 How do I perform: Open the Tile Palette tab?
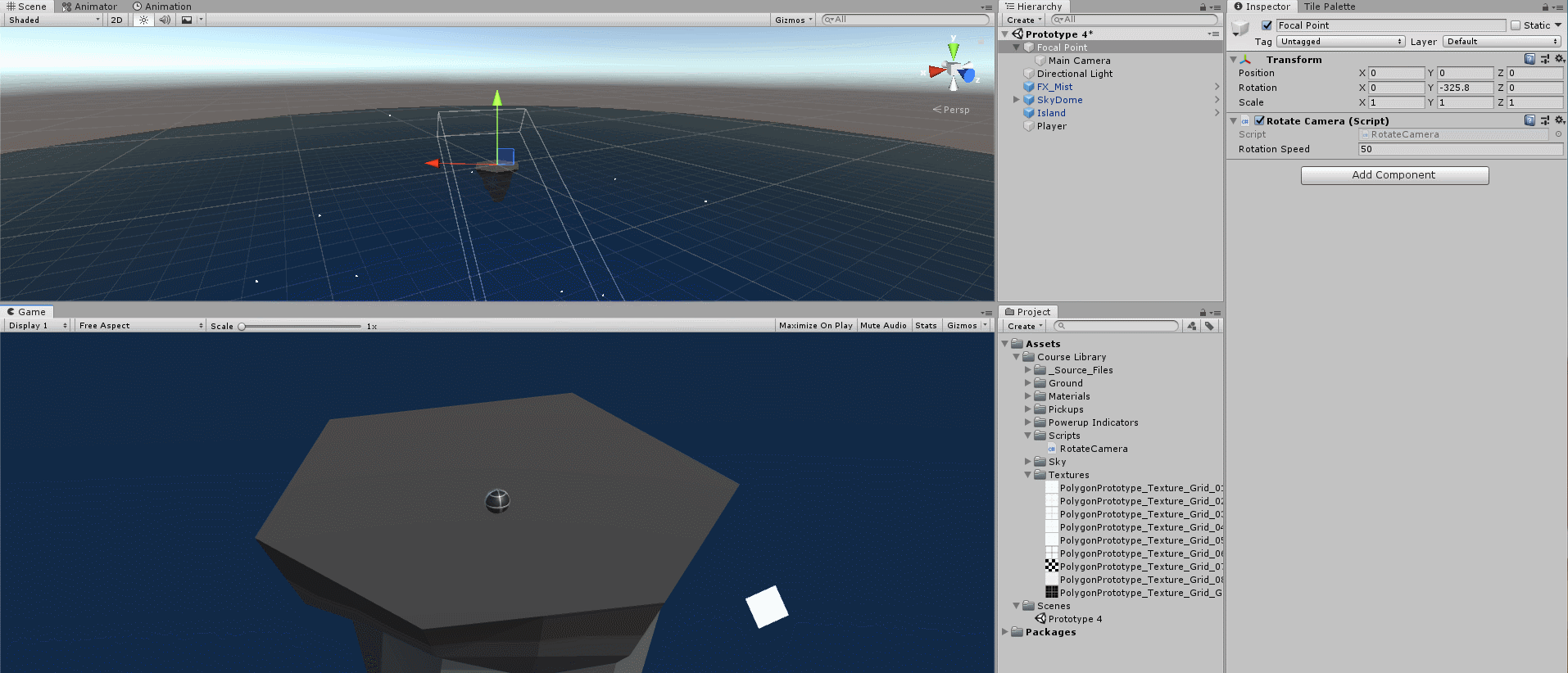(x=1330, y=7)
